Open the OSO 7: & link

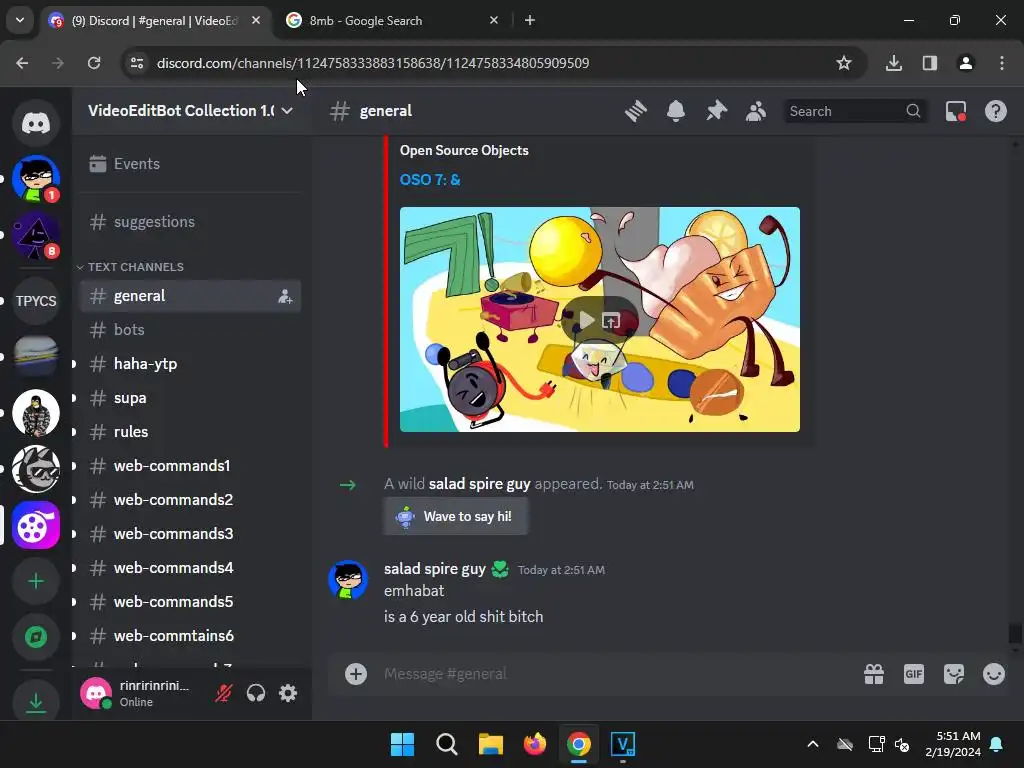pyautogui.click(x=430, y=180)
